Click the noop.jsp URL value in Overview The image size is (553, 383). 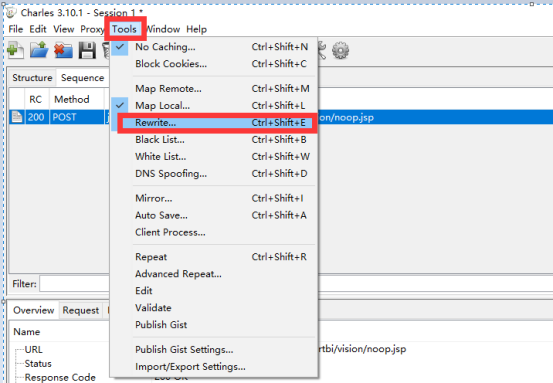[362, 349]
